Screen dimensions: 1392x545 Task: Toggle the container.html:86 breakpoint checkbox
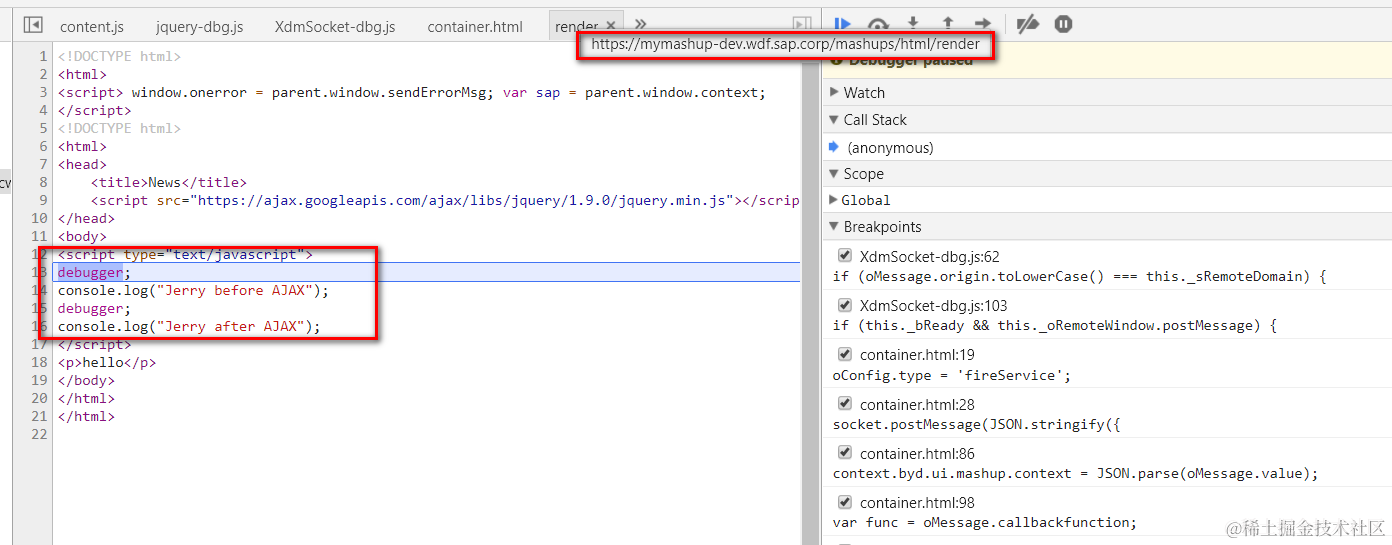845,452
